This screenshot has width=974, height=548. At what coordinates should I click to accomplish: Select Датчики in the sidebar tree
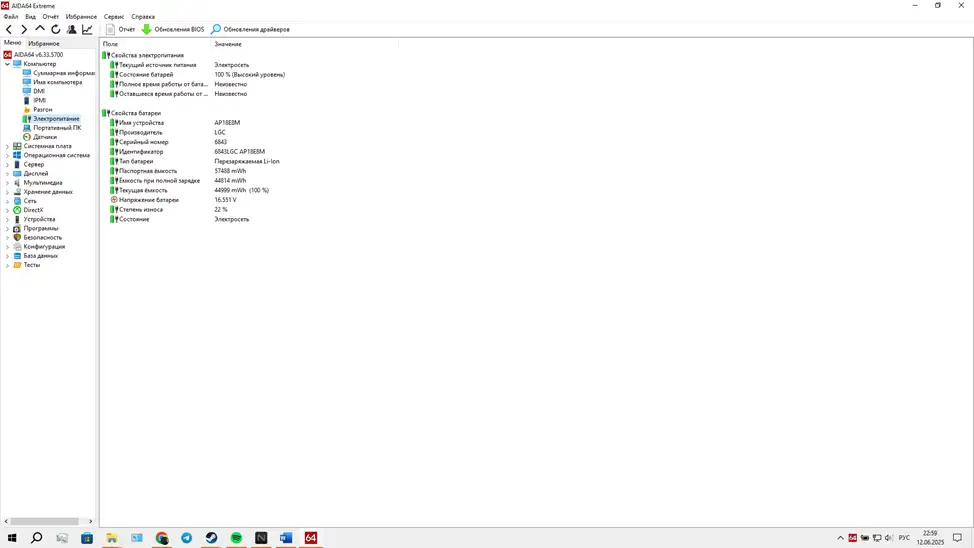click(x=45, y=137)
